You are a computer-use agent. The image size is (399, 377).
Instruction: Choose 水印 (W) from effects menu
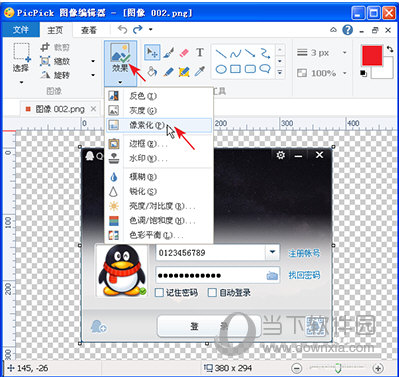(x=159, y=158)
